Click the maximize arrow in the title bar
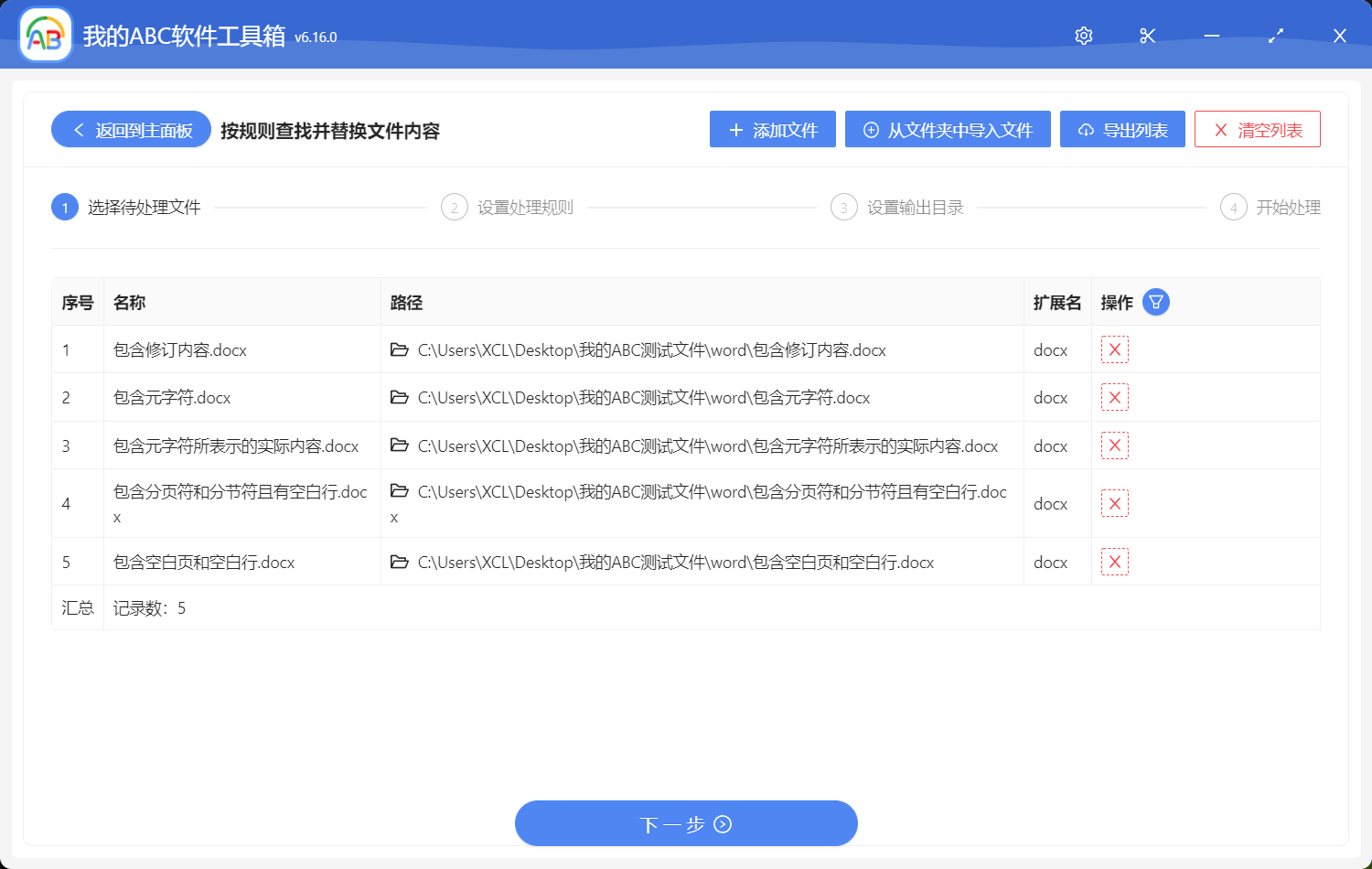This screenshot has width=1372, height=869. [x=1275, y=36]
